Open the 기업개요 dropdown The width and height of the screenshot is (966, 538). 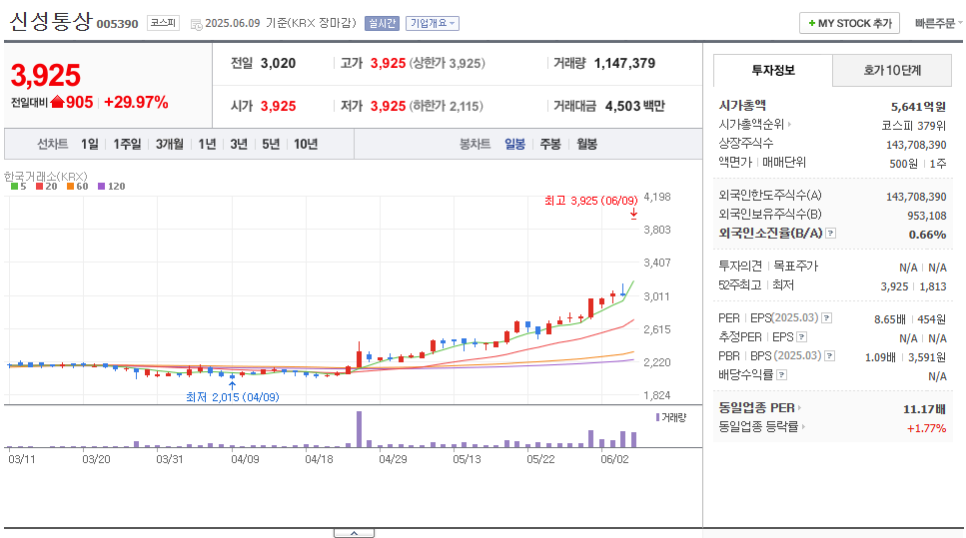point(432,23)
